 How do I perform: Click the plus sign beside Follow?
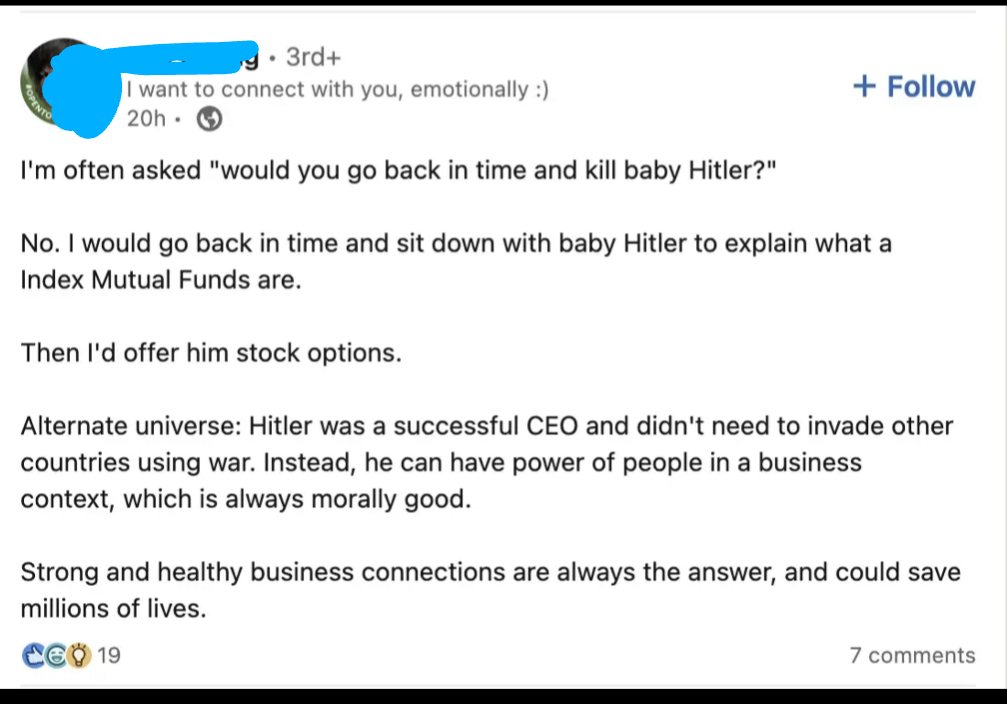[864, 87]
